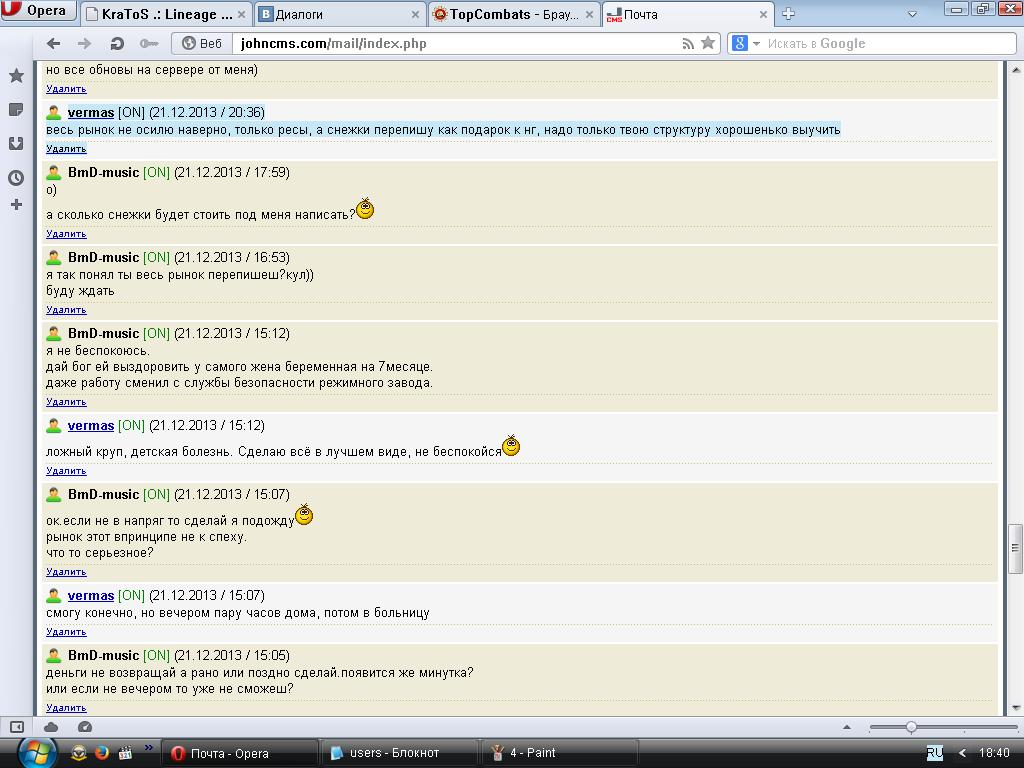The width and height of the screenshot is (1024, 768).
Task: Bookmark page with address bar star
Action: point(708,43)
